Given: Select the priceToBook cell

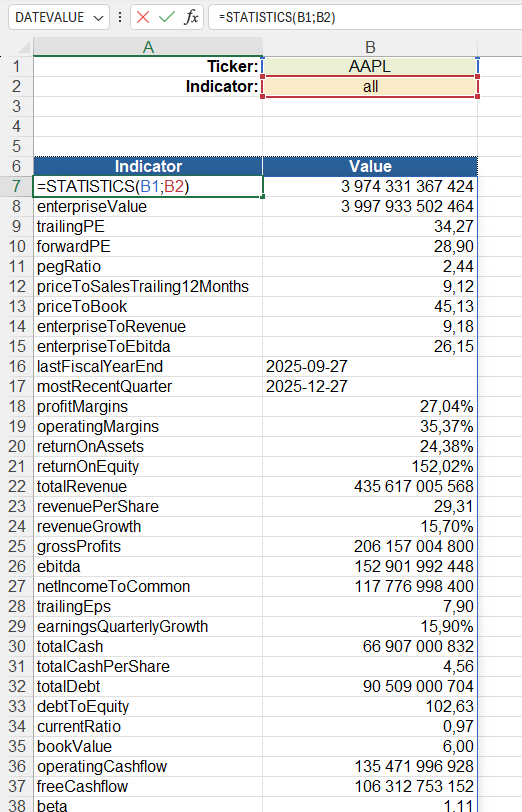Looking at the screenshot, I should [148, 307].
